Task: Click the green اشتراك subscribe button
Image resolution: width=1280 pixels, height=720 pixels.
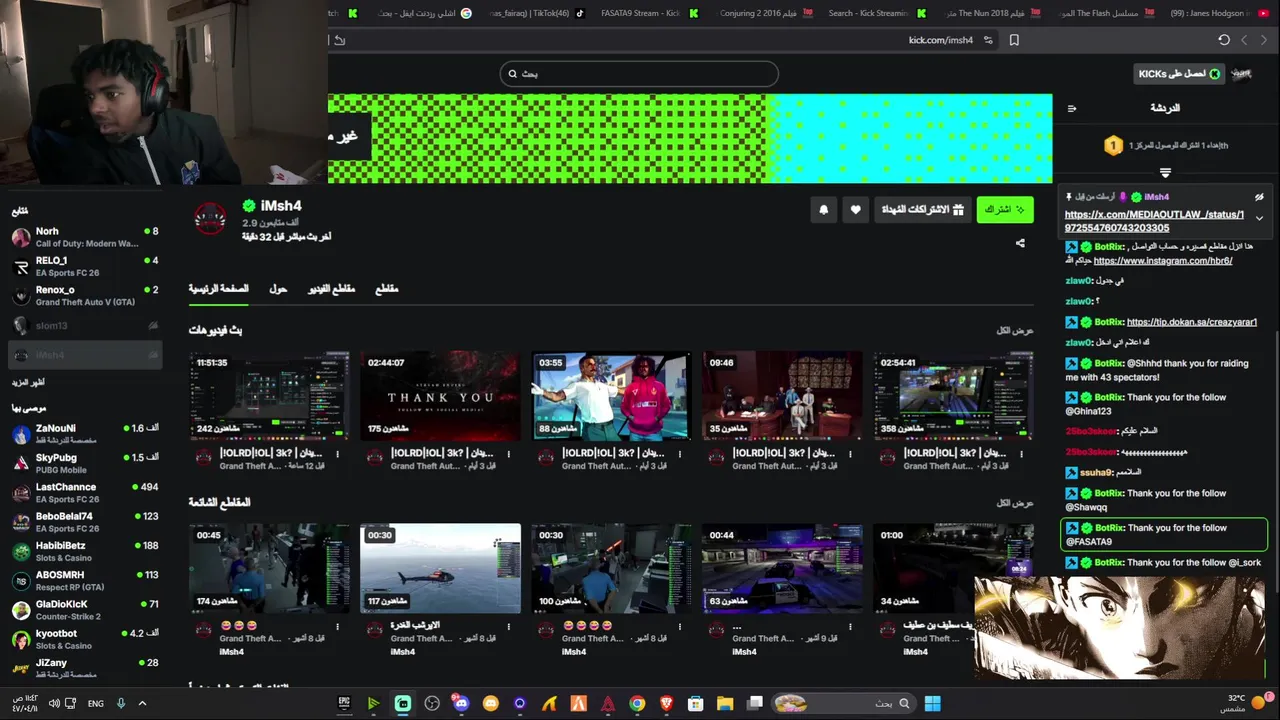Action: [x=1004, y=209]
